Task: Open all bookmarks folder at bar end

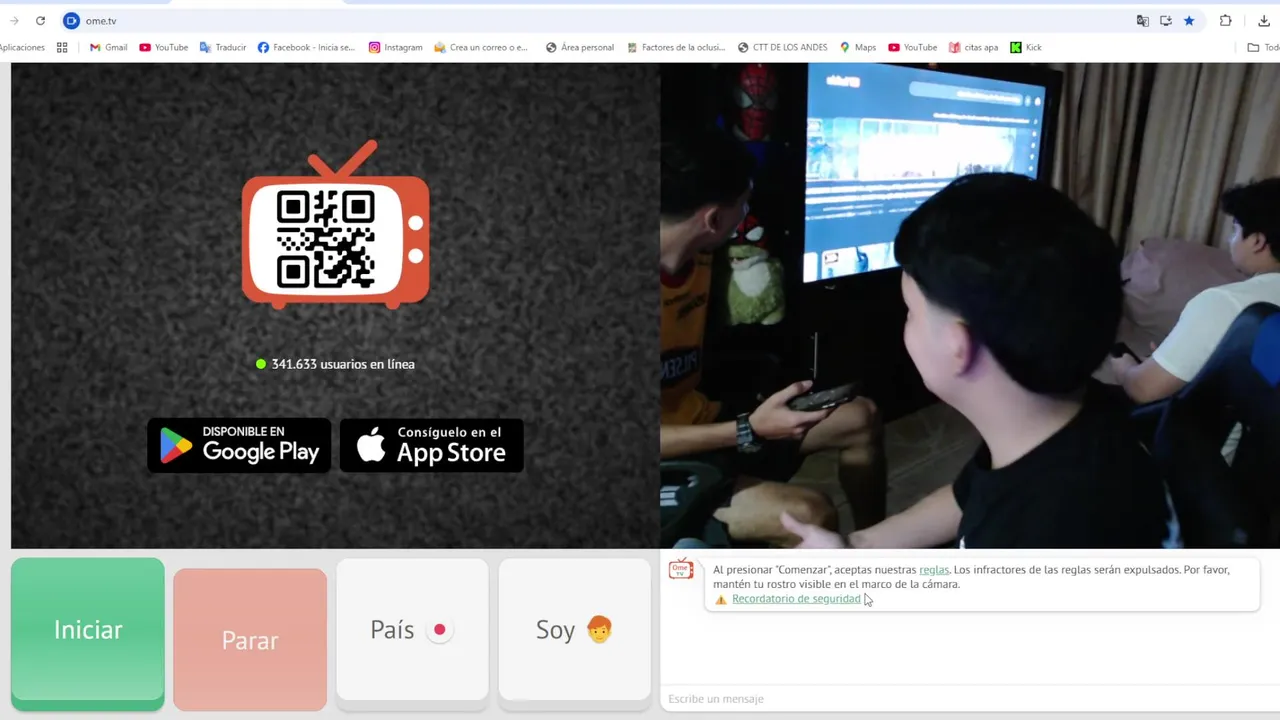Action: coord(1263,47)
